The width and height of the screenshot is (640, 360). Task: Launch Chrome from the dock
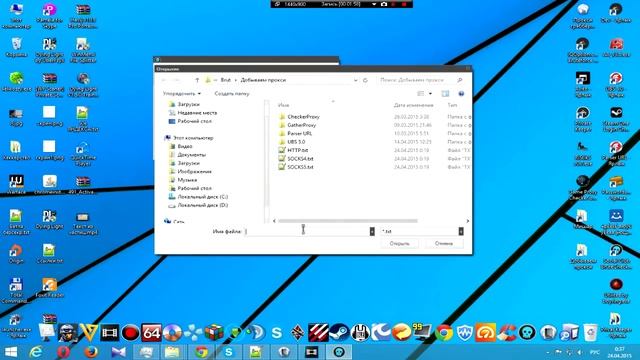click(444, 333)
